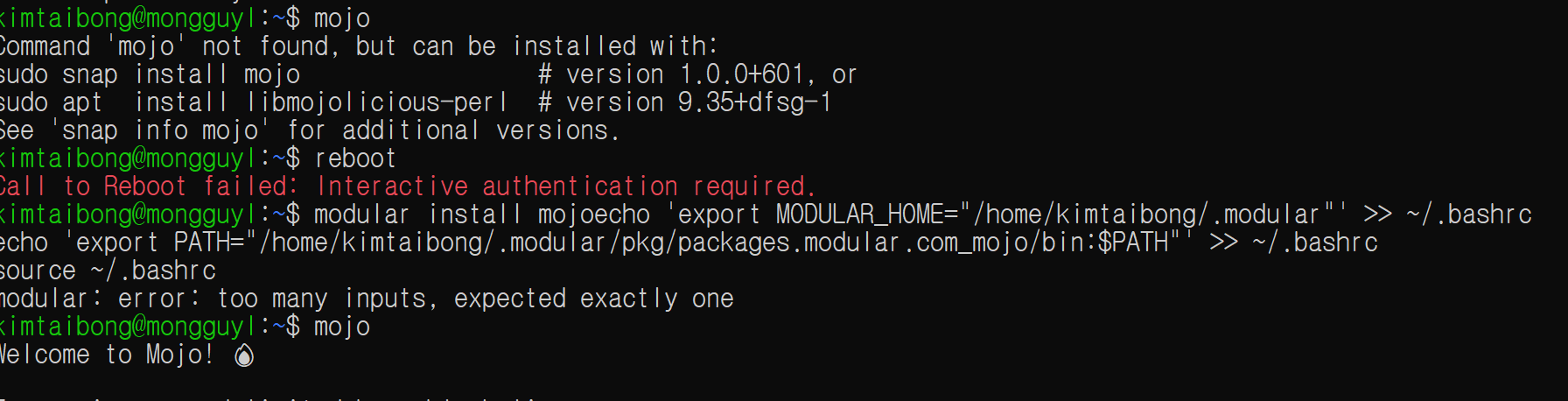The height and width of the screenshot is (401, 1568).
Task: Click the 'mojo' command above the Welcome message
Action: pos(341,327)
